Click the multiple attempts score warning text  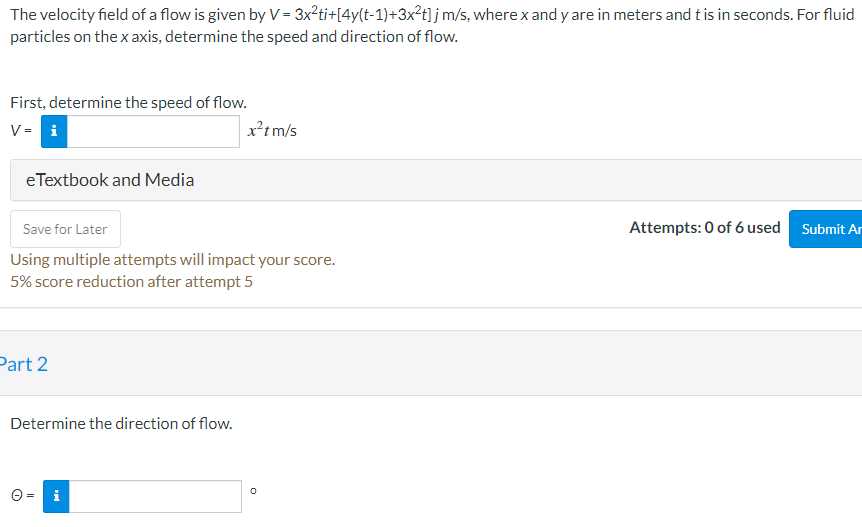(173, 259)
